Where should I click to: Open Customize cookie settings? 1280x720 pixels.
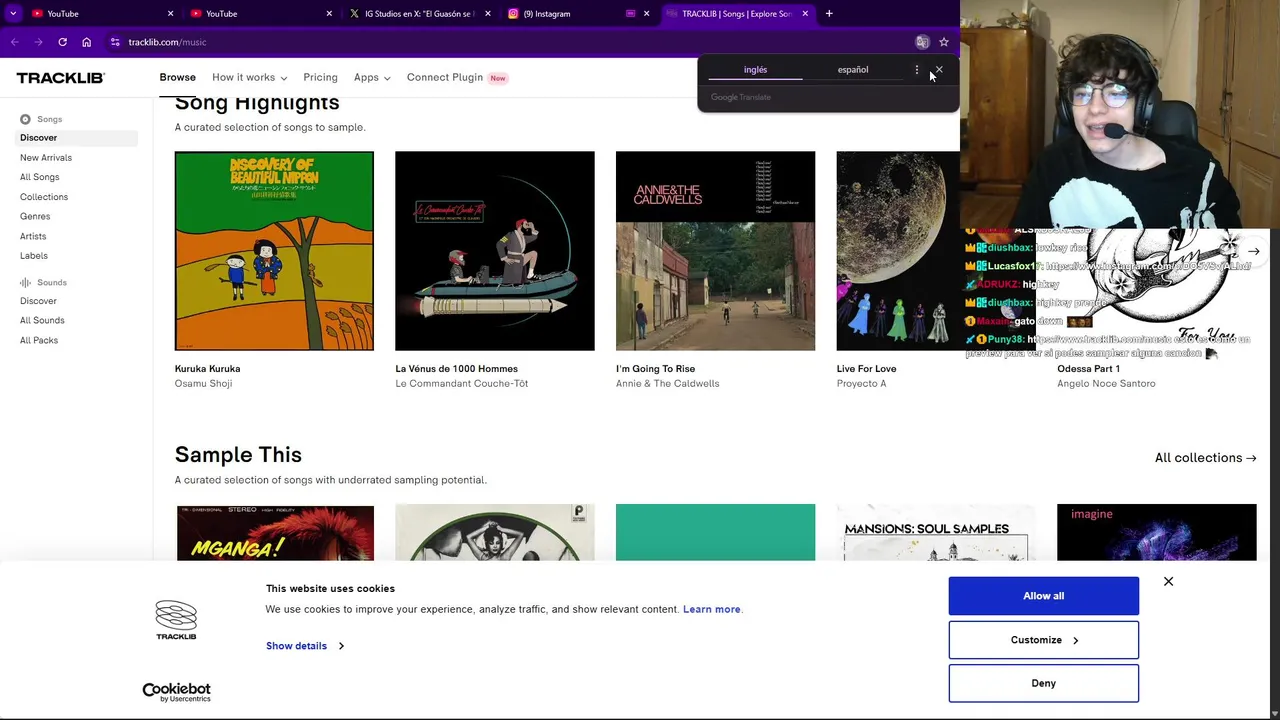(x=1043, y=640)
